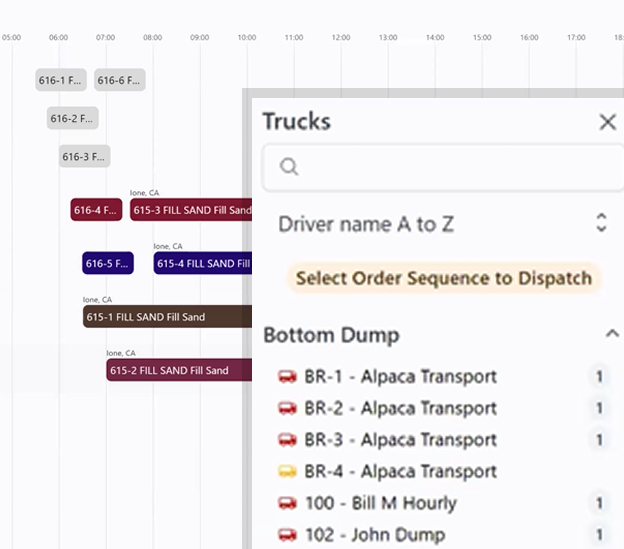
Task: Click the truck search field
Action: click(443, 167)
